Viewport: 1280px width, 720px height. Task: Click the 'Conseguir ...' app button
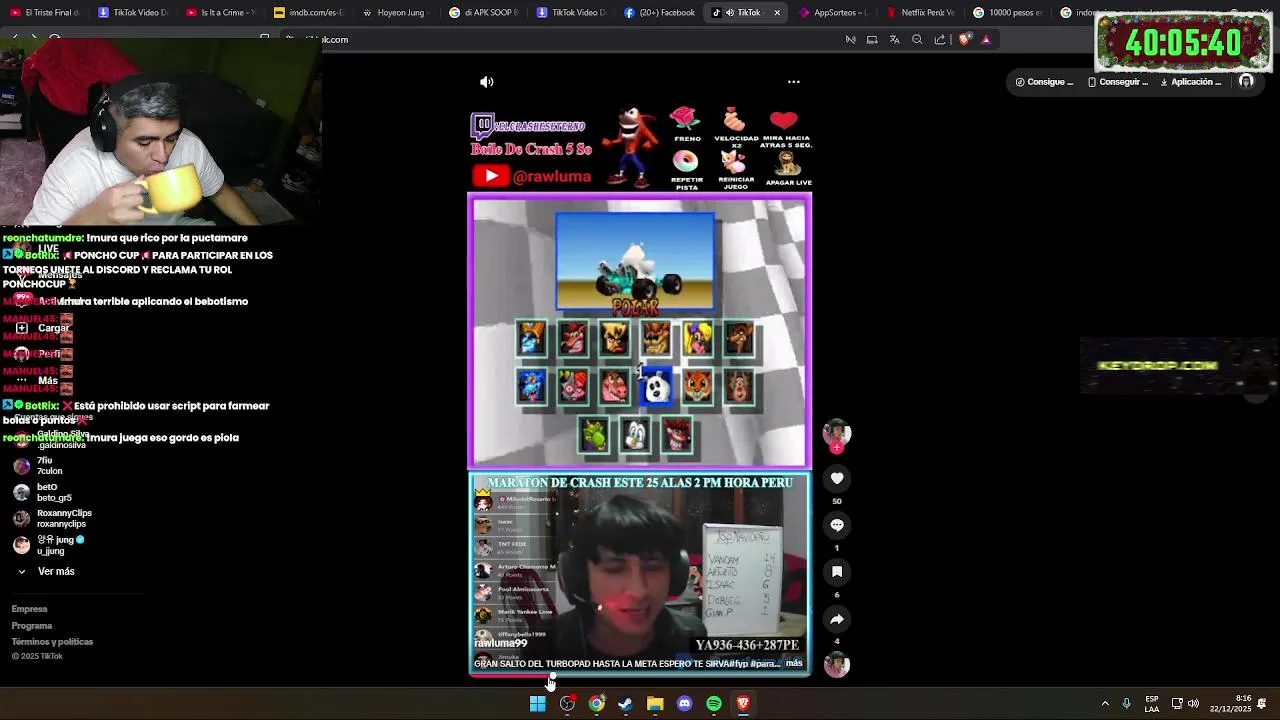1118,82
